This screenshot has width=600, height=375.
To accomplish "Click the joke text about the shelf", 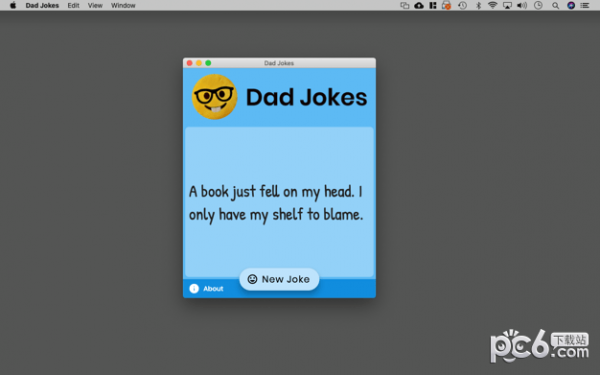I will click(x=276, y=203).
